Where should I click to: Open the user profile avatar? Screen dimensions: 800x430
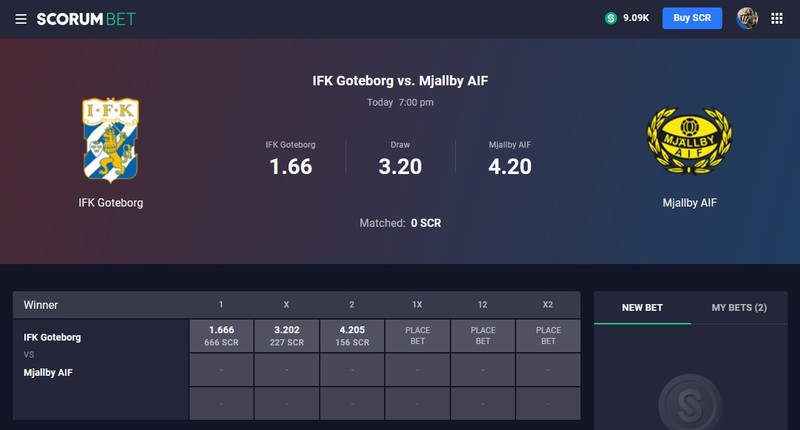coord(747,18)
